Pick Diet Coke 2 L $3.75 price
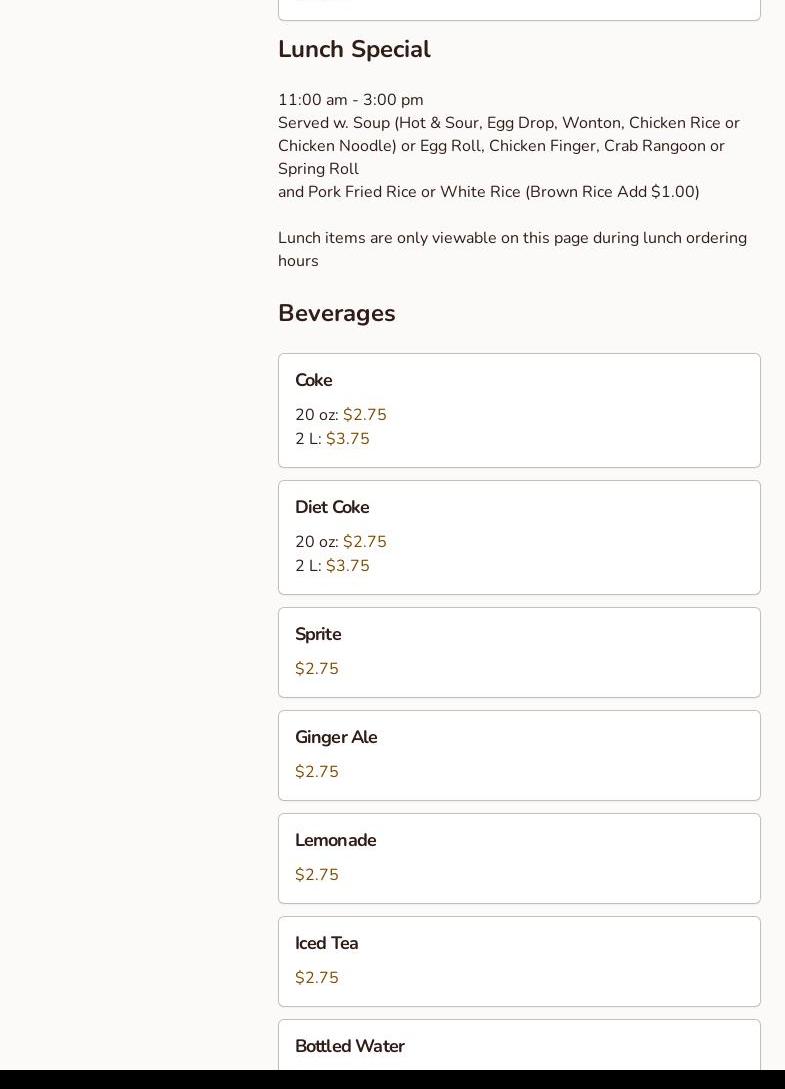Screen dimensions: 785x1089 [333, 566]
